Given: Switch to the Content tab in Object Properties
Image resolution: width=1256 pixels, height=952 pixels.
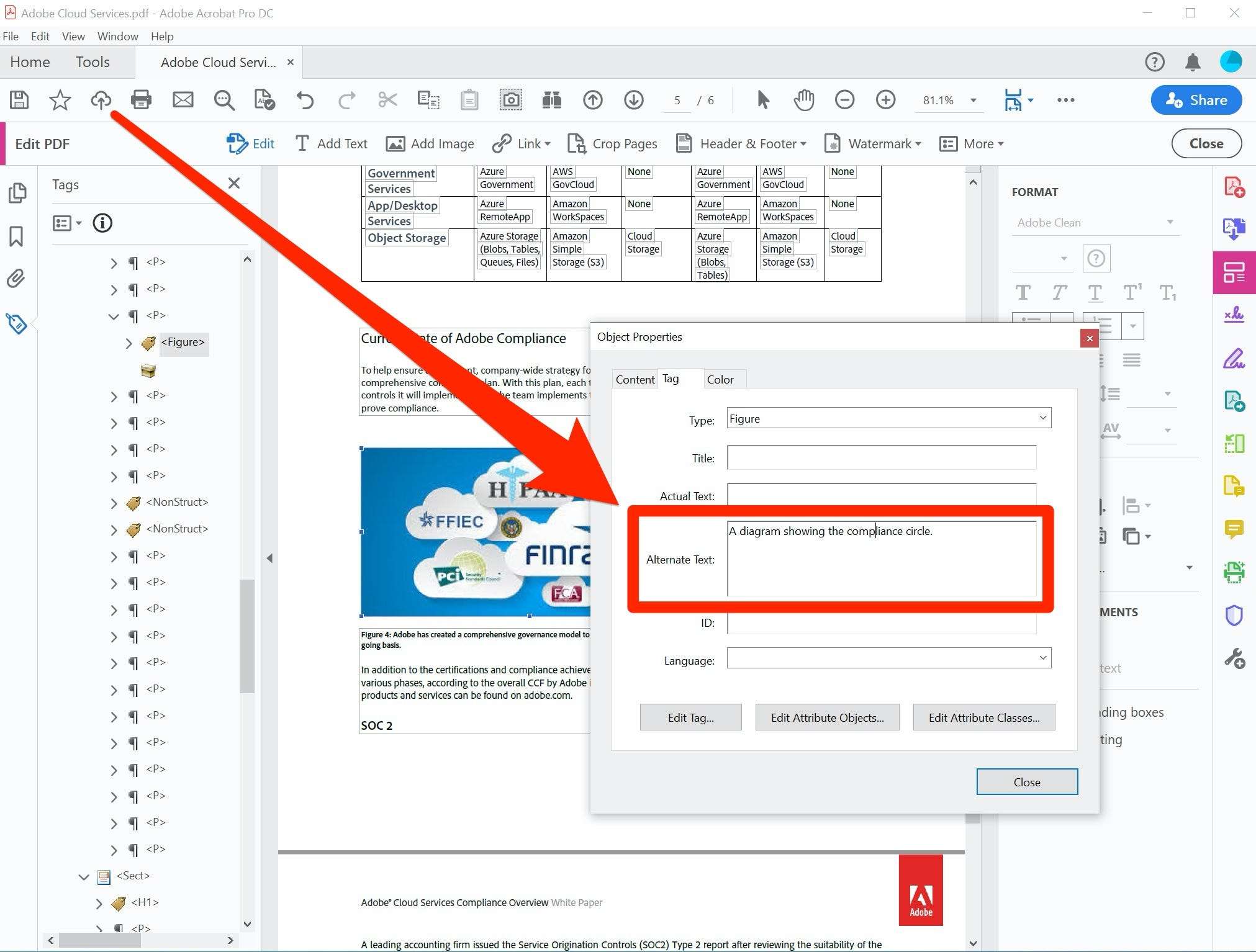Looking at the screenshot, I should pos(634,378).
